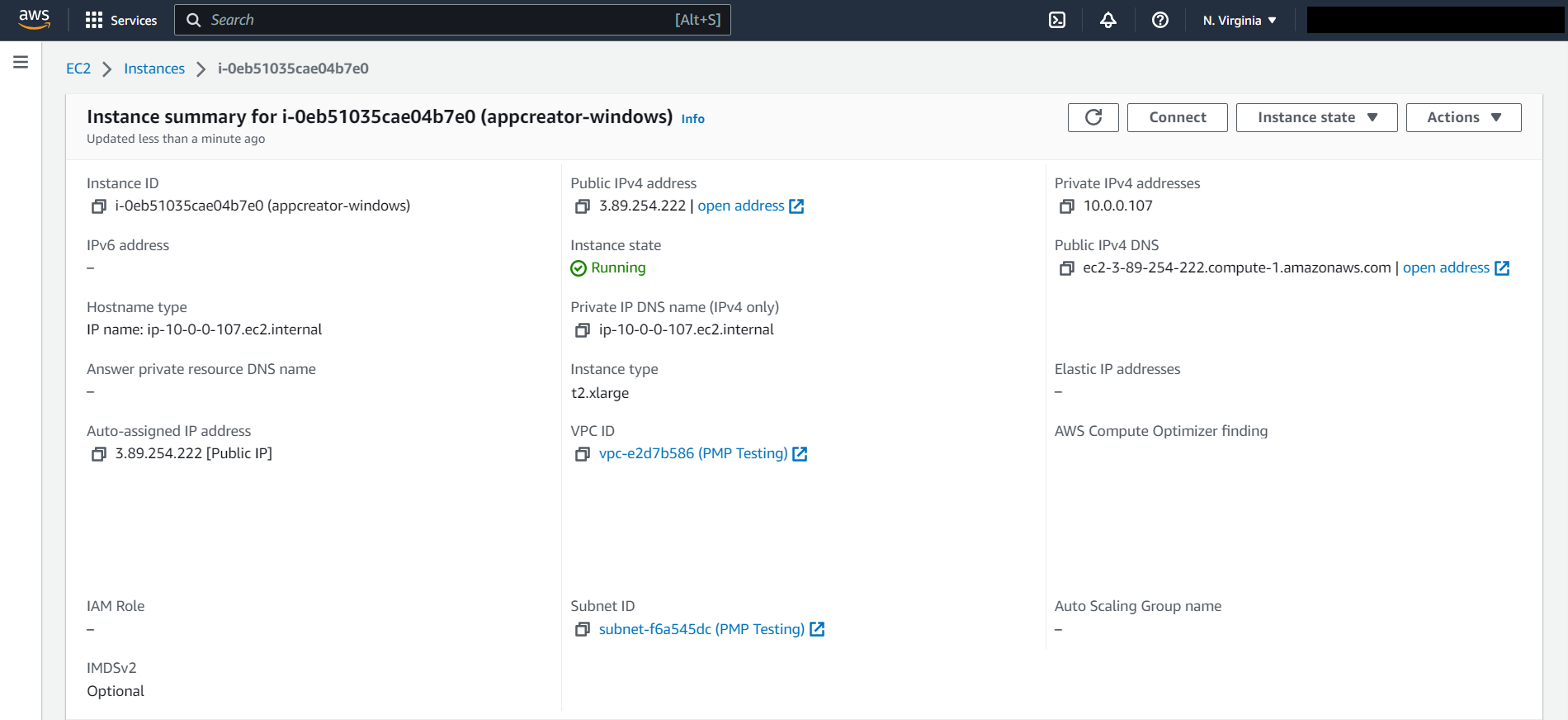Toggle the side navigation hamburger menu

(21, 62)
